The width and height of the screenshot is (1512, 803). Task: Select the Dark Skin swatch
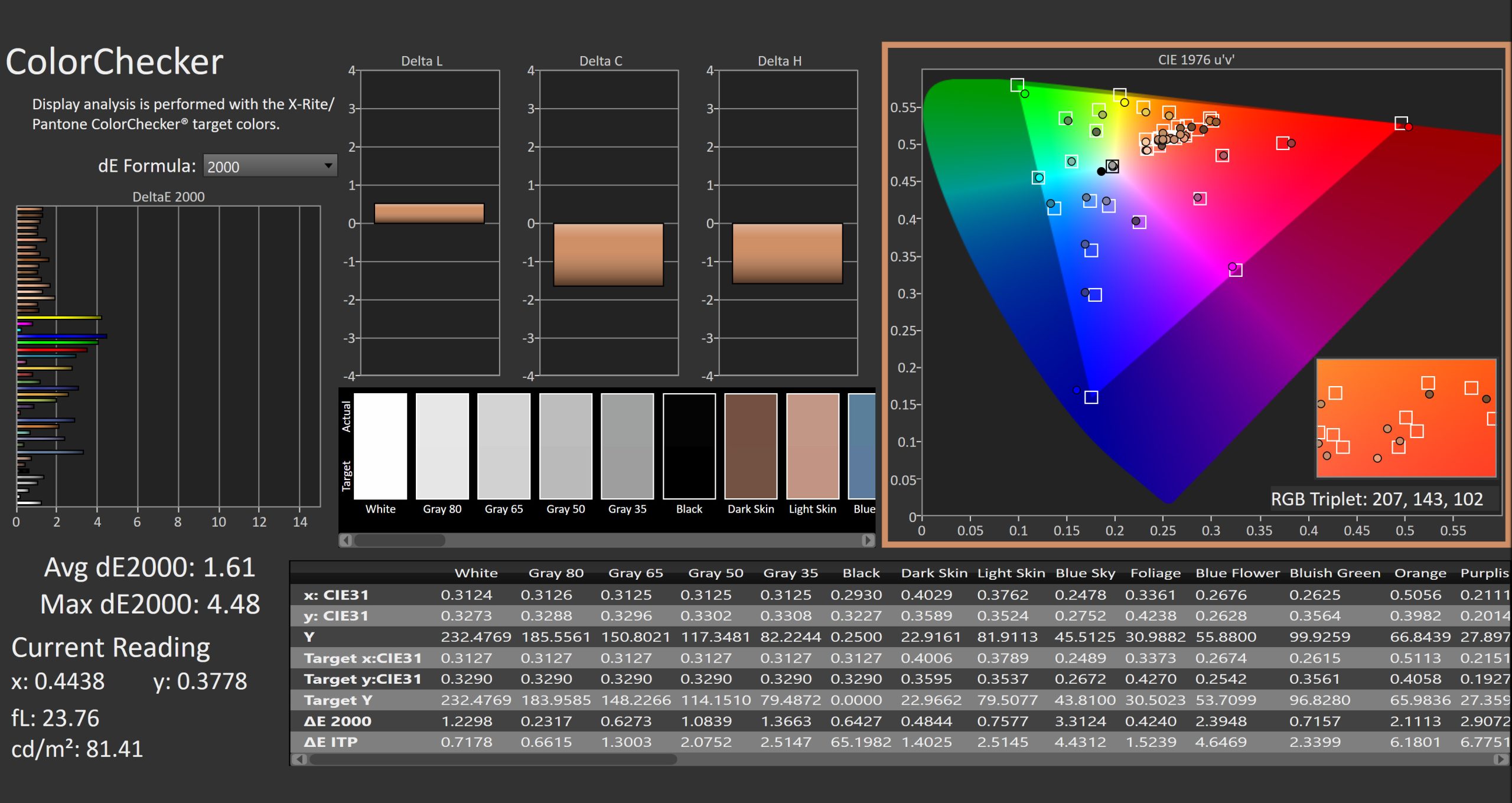click(x=751, y=446)
